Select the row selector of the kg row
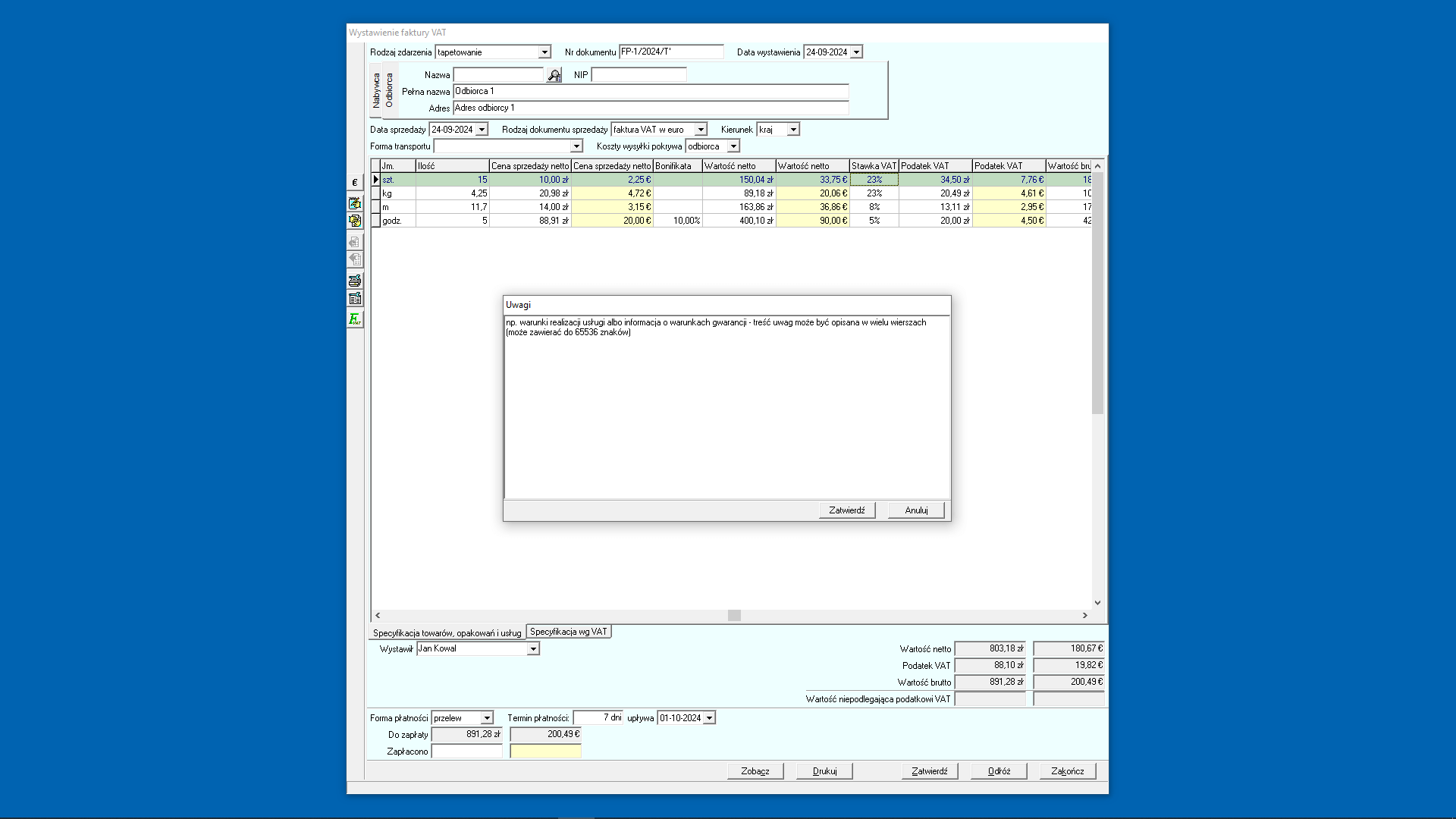Viewport: 1456px width, 819px height. [x=375, y=193]
